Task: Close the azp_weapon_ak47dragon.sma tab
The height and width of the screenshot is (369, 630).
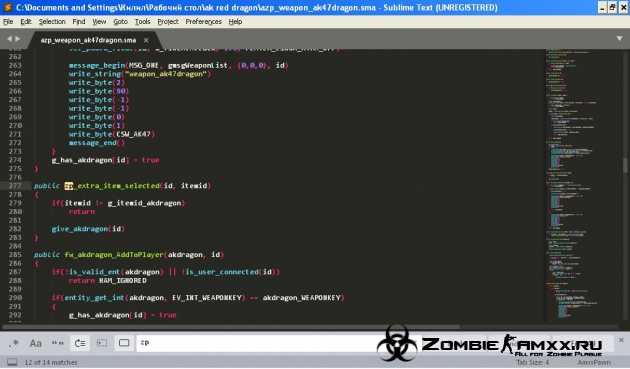Action: pyautogui.click(x=146, y=40)
